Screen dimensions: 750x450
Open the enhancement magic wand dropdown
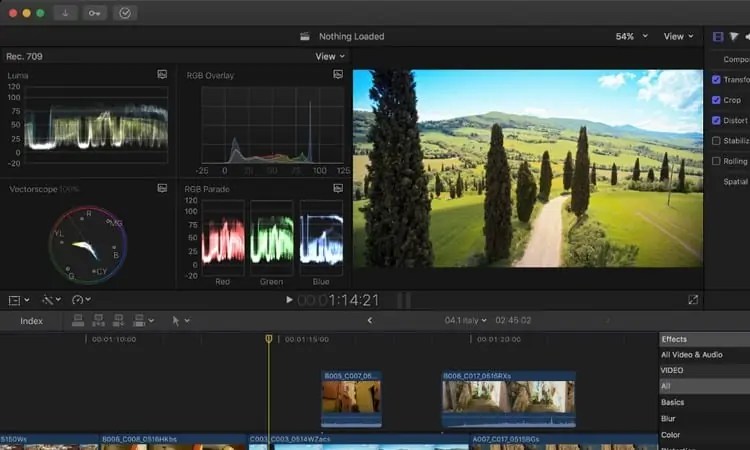(51, 300)
